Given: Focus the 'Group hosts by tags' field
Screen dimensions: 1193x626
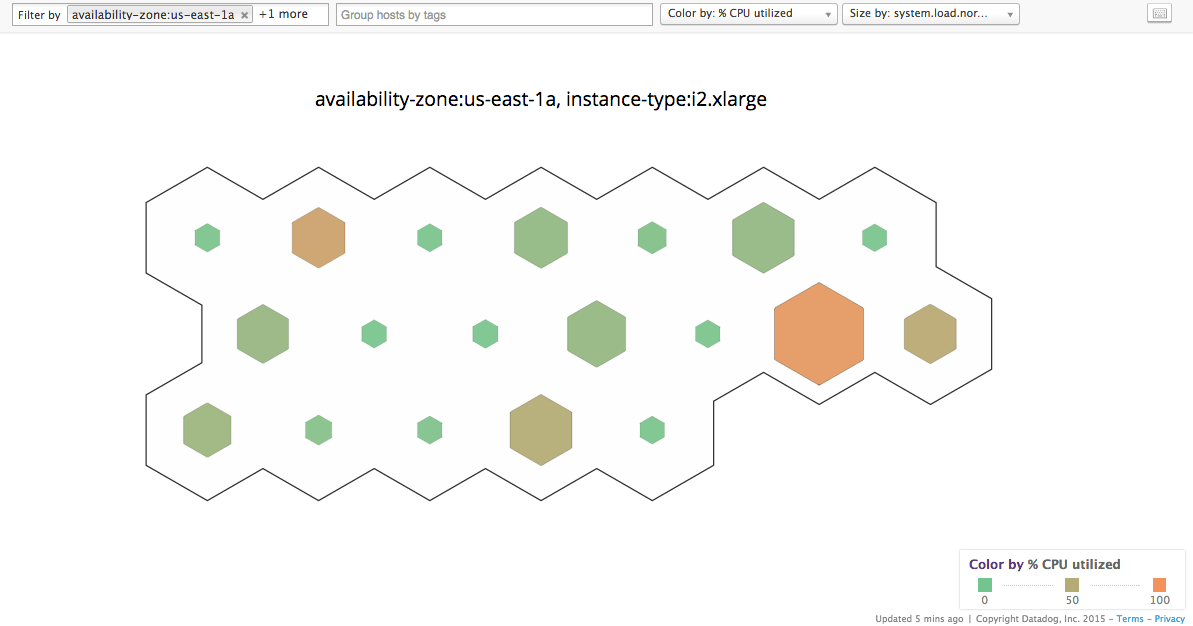Looking at the screenshot, I should pyautogui.click(x=494, y=15).
